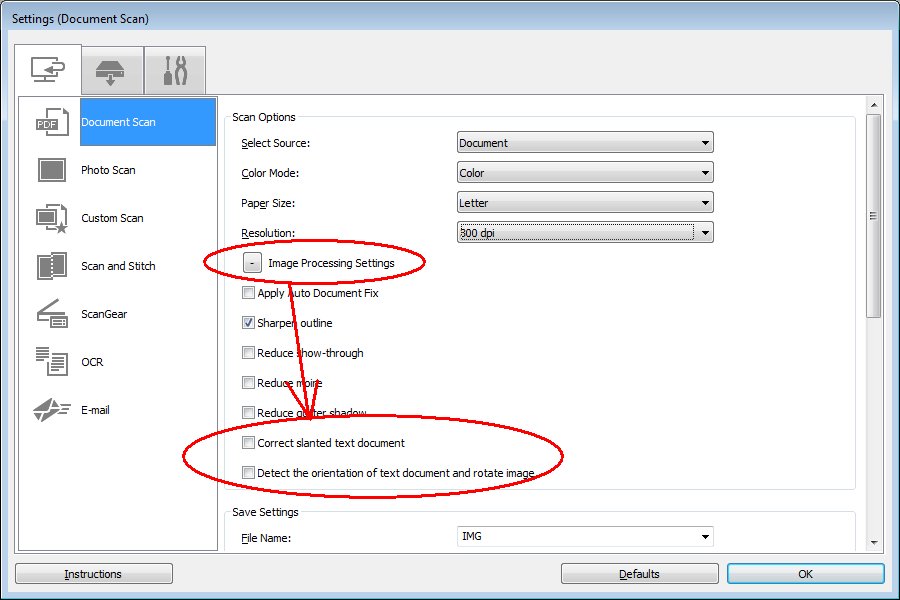This screenshot has height=600, width=900.
Task: Select the Document Scan PDF icon
Action: (50, 122)
